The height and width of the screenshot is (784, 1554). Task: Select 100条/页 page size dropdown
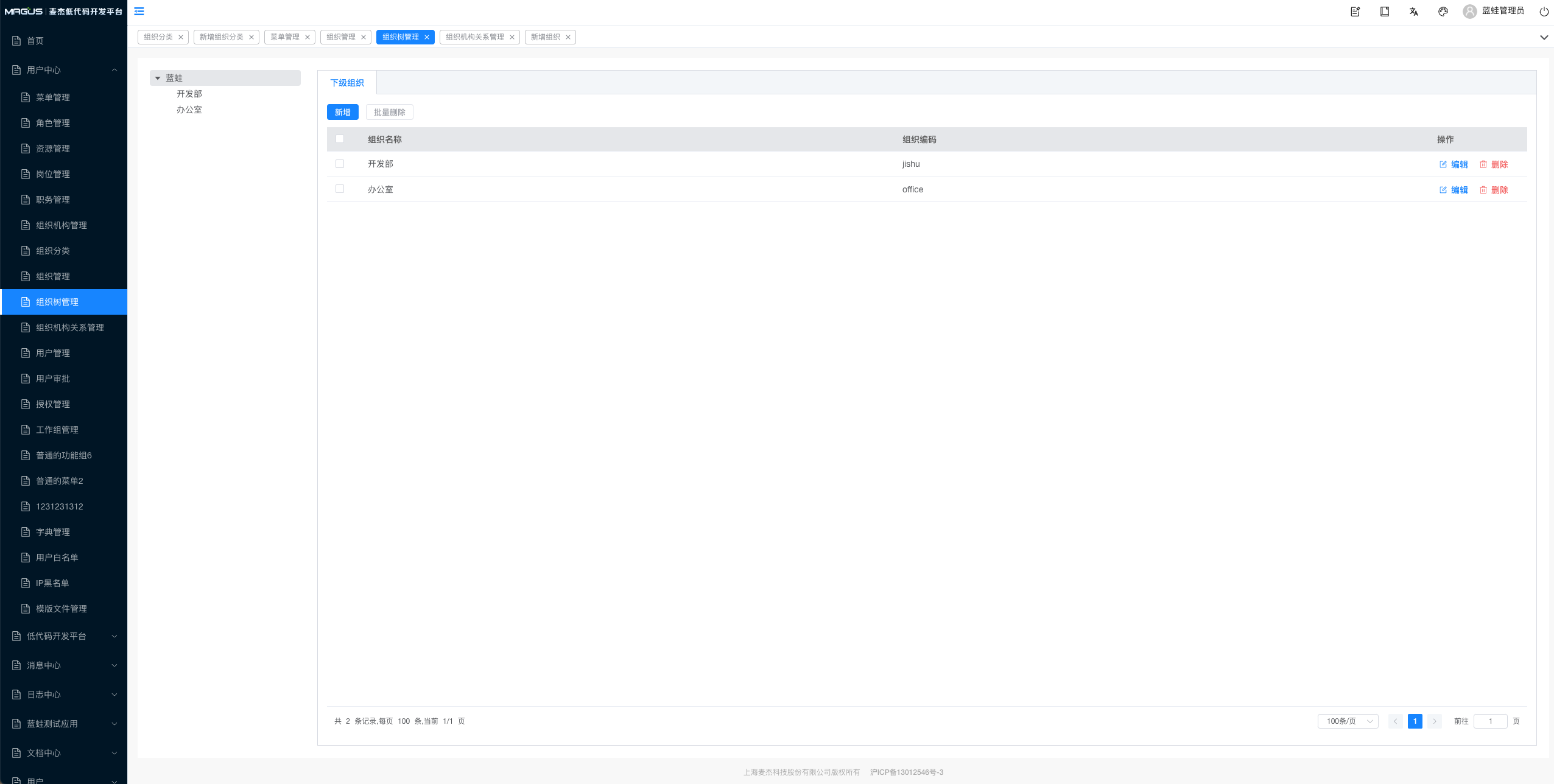tap(1347, 721)
